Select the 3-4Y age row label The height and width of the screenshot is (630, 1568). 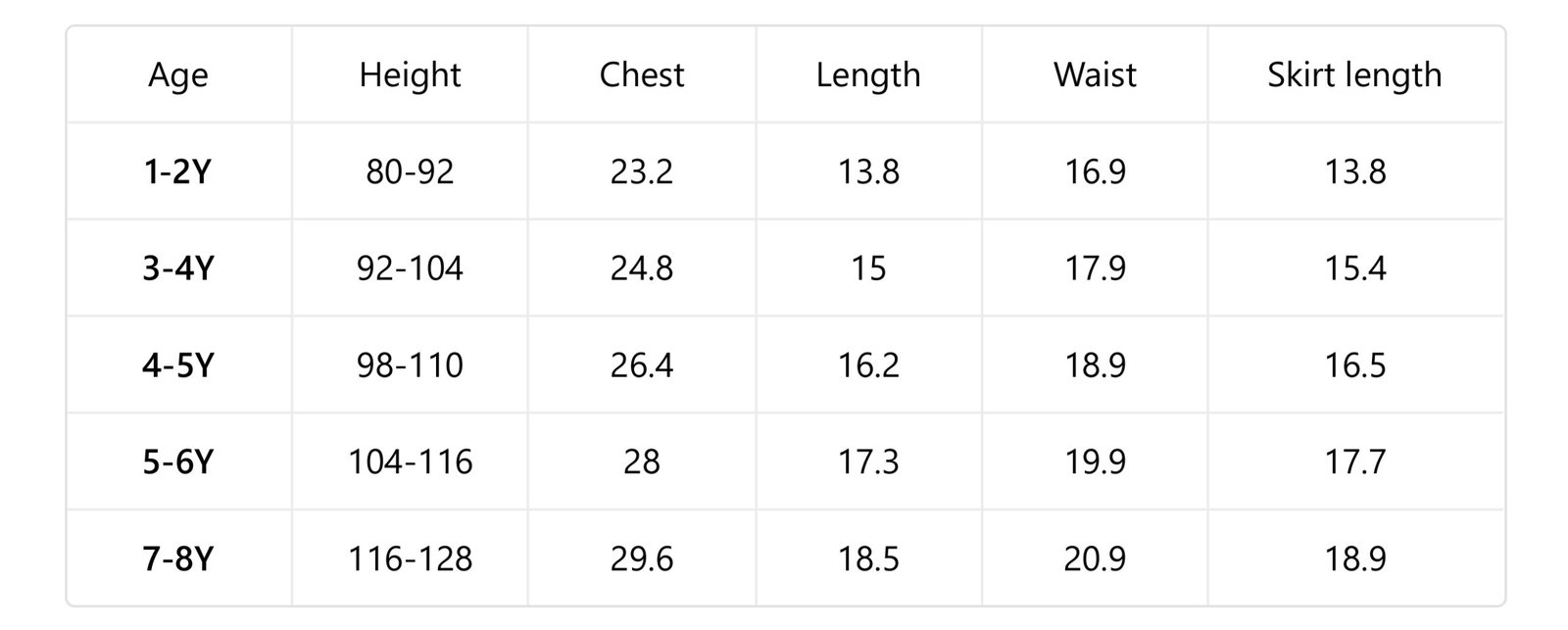click(178, 268)
